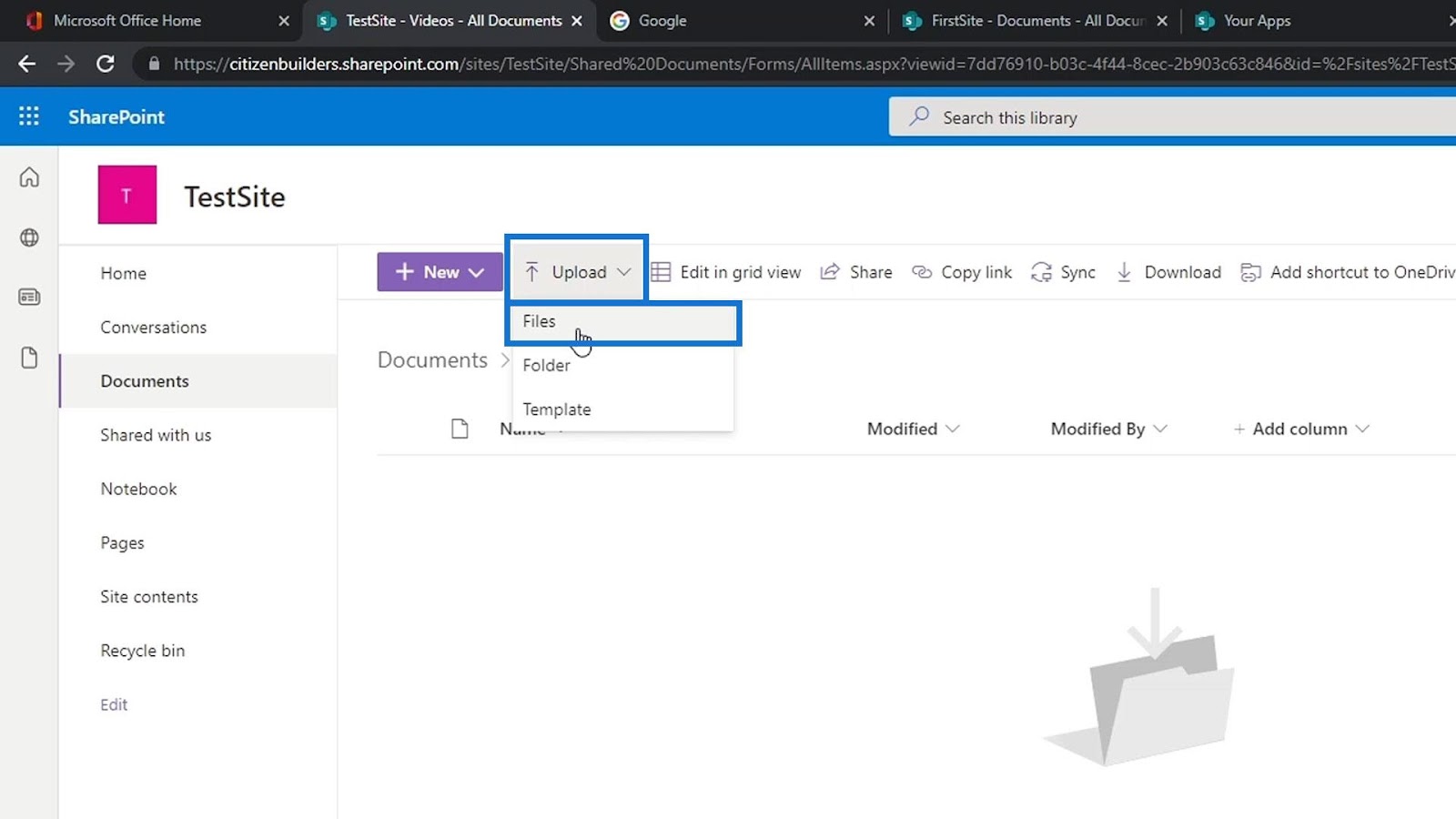Open Documents in the site navigation
Screen dimensions: 1456x819
pyautogui.click(x=198, y=381)
